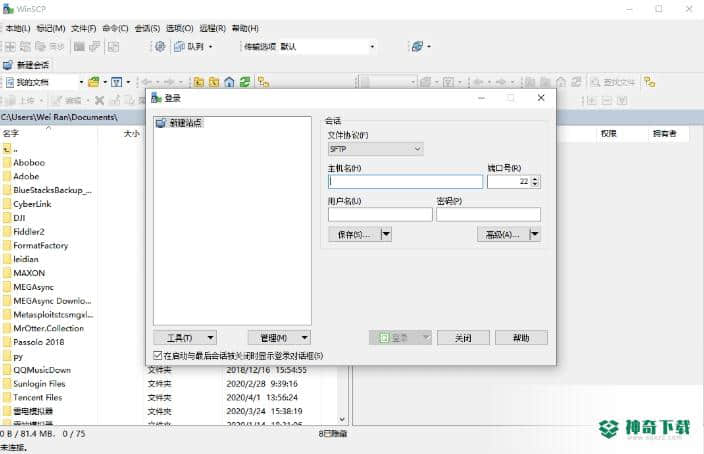Click the open directory folder icon in local toolbar
The width and height of the screenshot is (704, 454).
point(94,82)
